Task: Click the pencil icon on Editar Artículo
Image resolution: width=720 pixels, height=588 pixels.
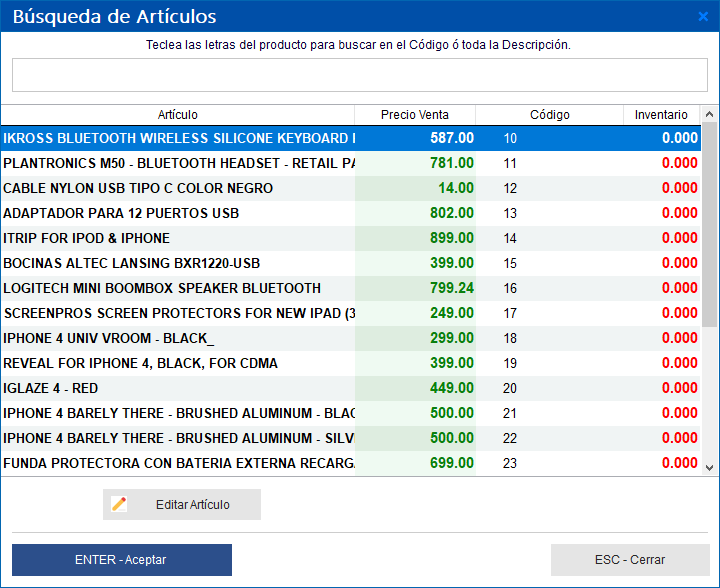Action: click(x=119, y=504)
